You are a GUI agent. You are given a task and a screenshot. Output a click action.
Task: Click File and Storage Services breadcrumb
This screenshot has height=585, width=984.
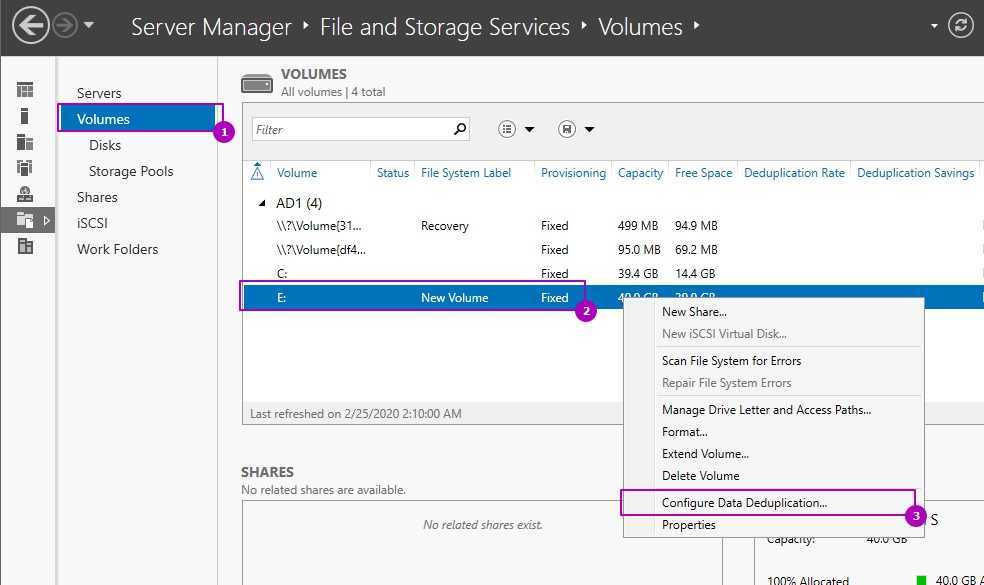[x=444, y=27]
